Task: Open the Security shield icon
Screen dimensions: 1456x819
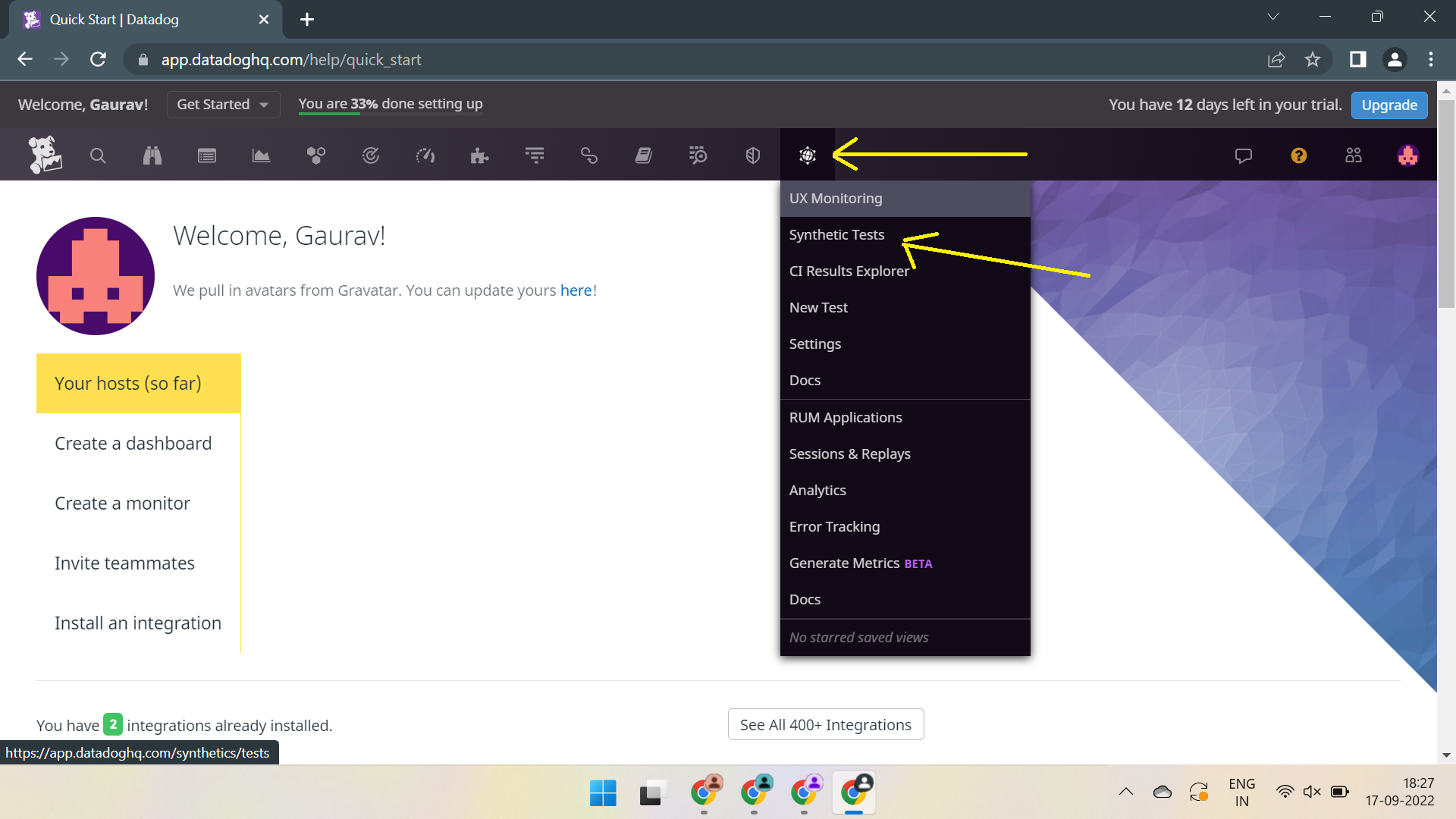Action: [753, 155]
